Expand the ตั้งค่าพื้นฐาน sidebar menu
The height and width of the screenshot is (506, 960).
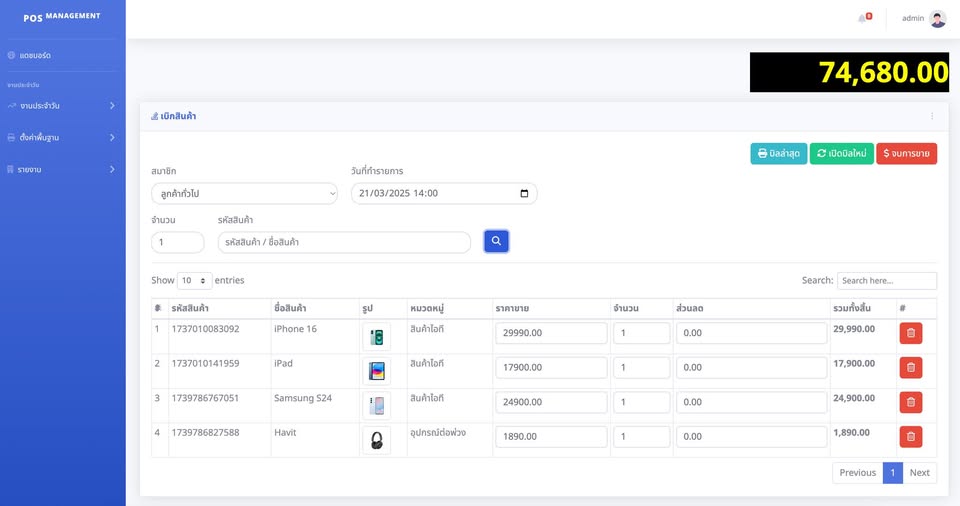coord(62,137)
